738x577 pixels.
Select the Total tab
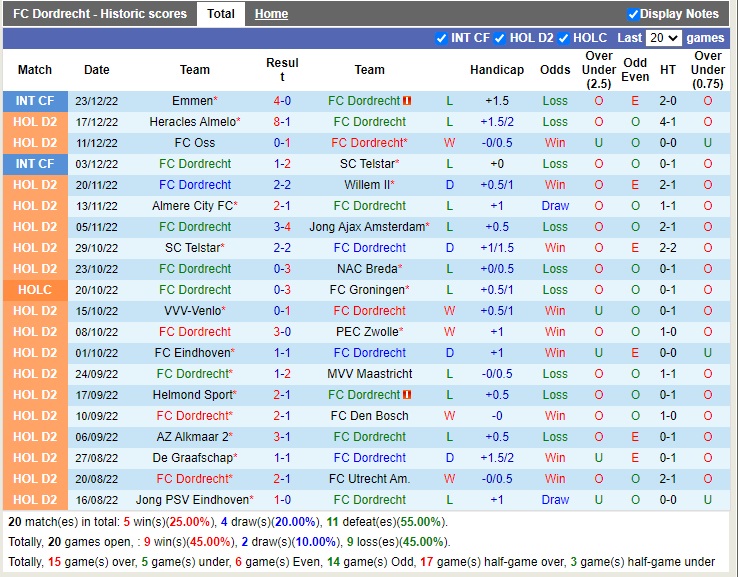tap(221, 14)
